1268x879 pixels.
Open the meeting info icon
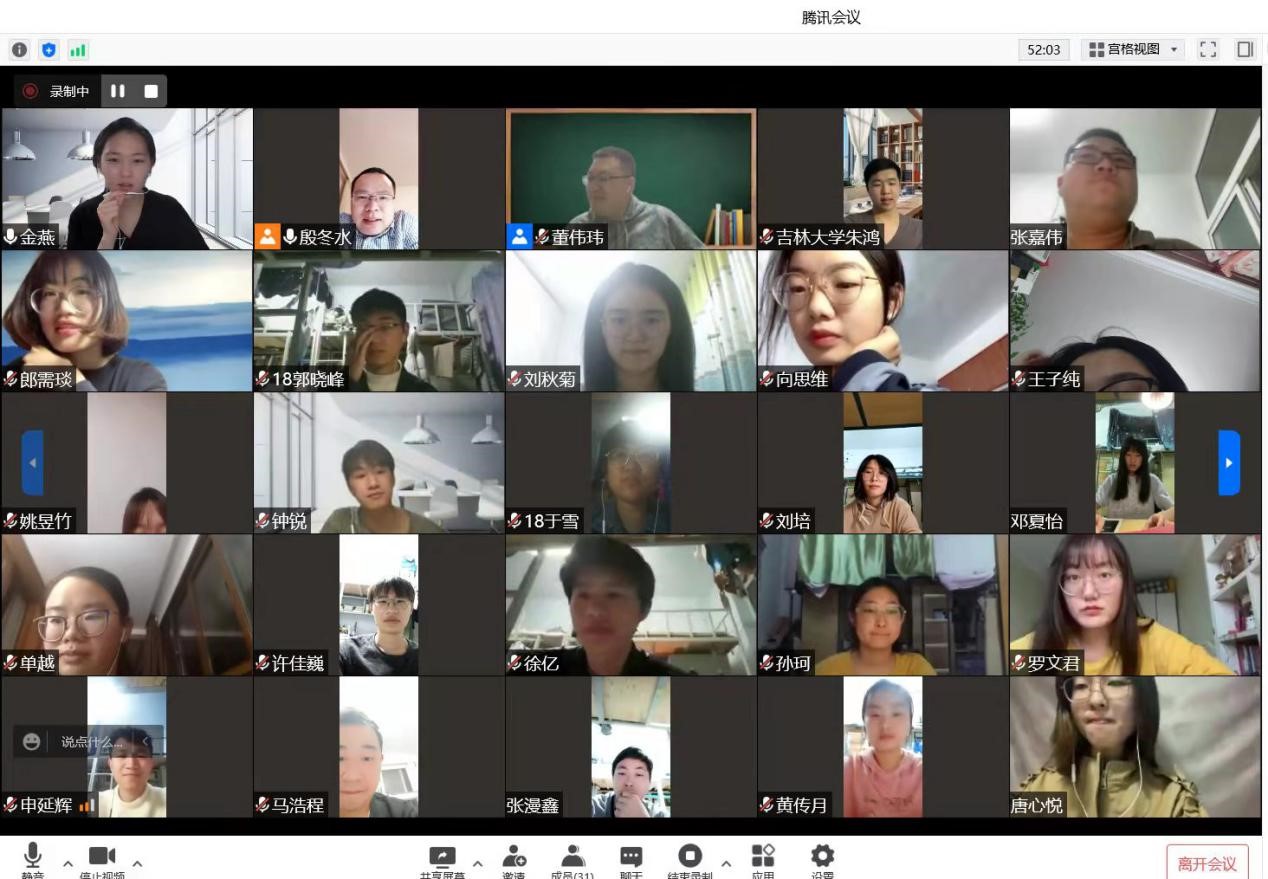coord(19,49)
